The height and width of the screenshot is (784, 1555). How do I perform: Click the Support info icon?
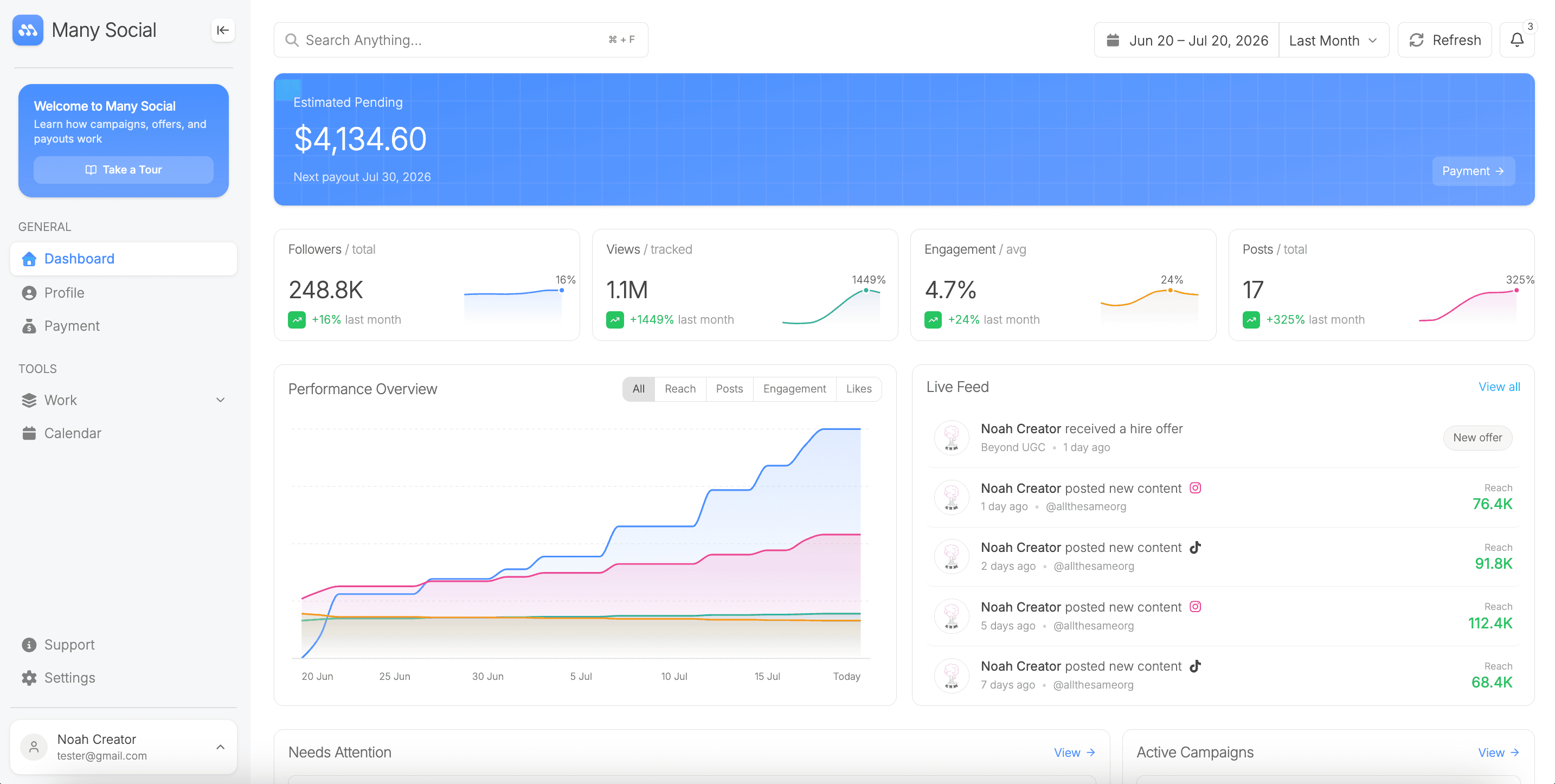tap(29, 645)
